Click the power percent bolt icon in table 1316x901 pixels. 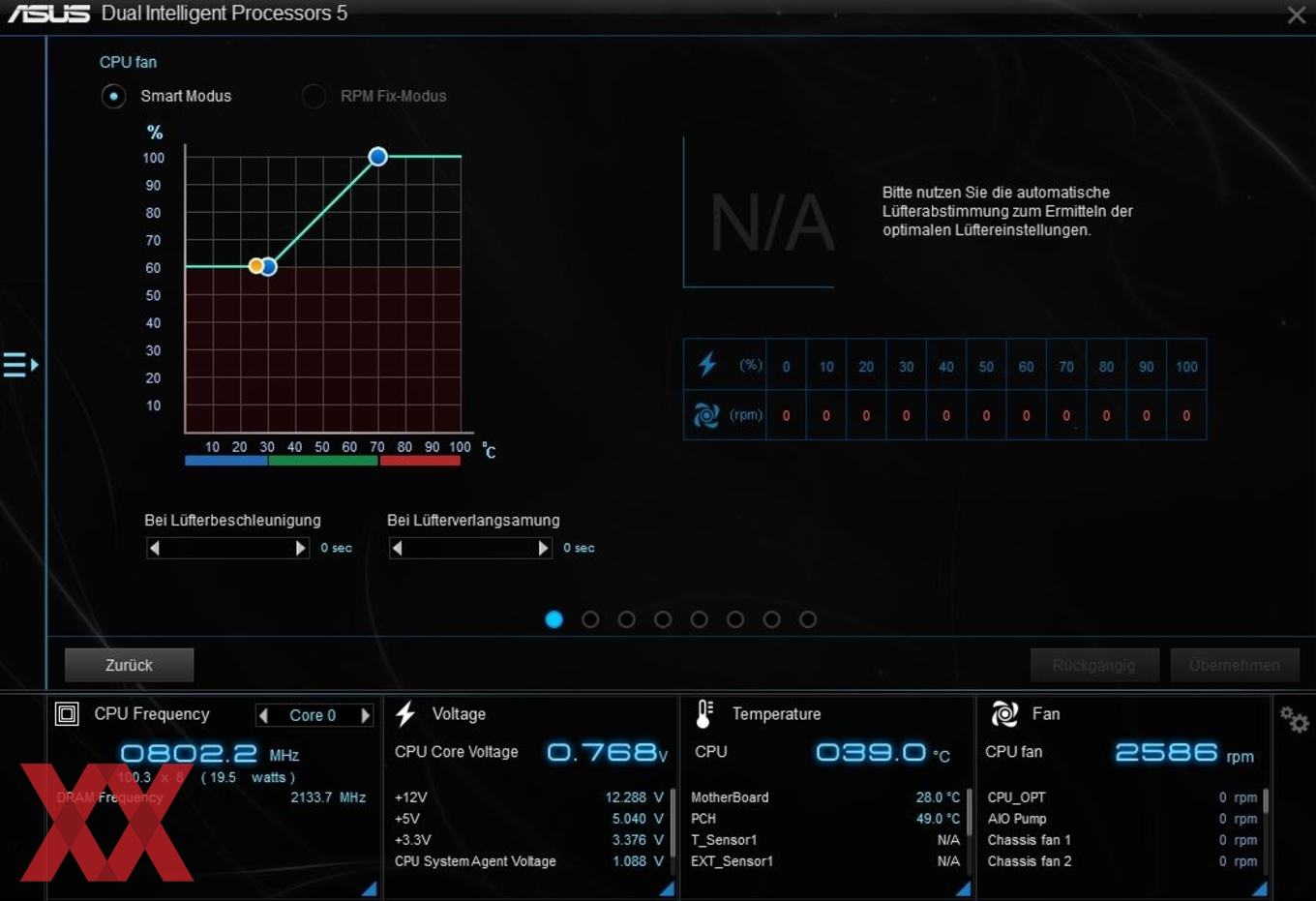point(707,365)
